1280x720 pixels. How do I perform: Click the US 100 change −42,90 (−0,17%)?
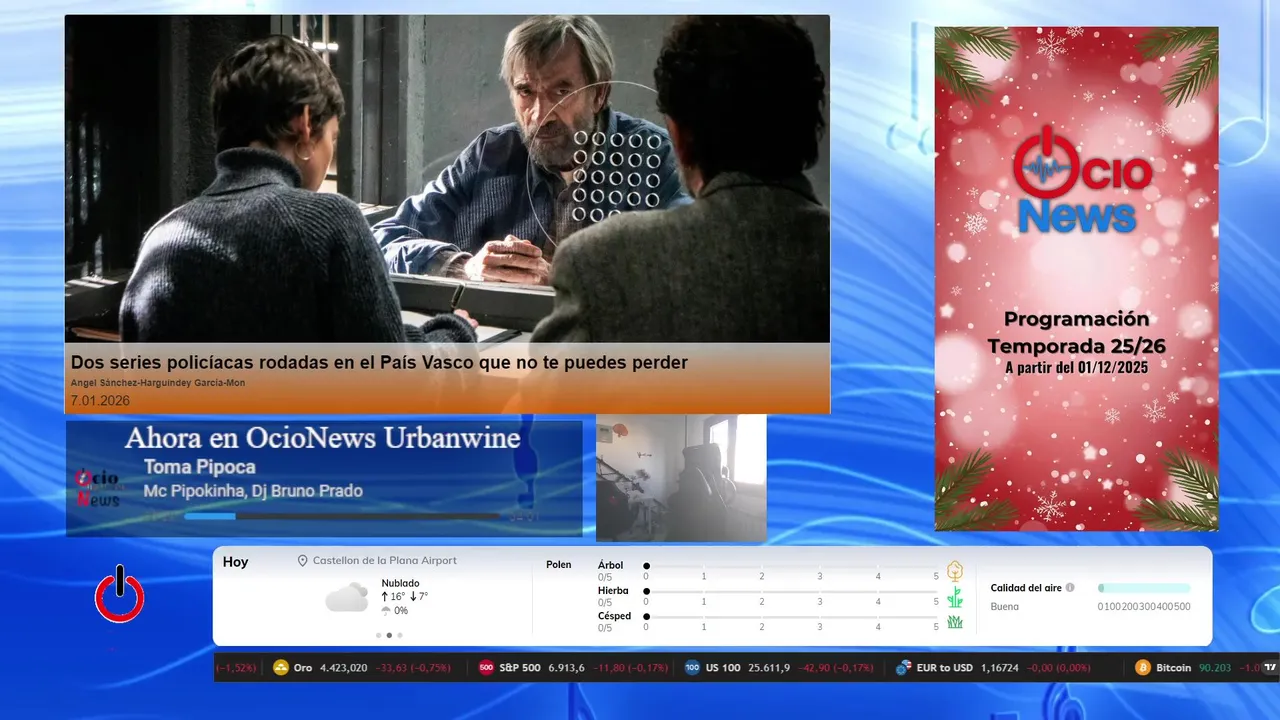836,668
